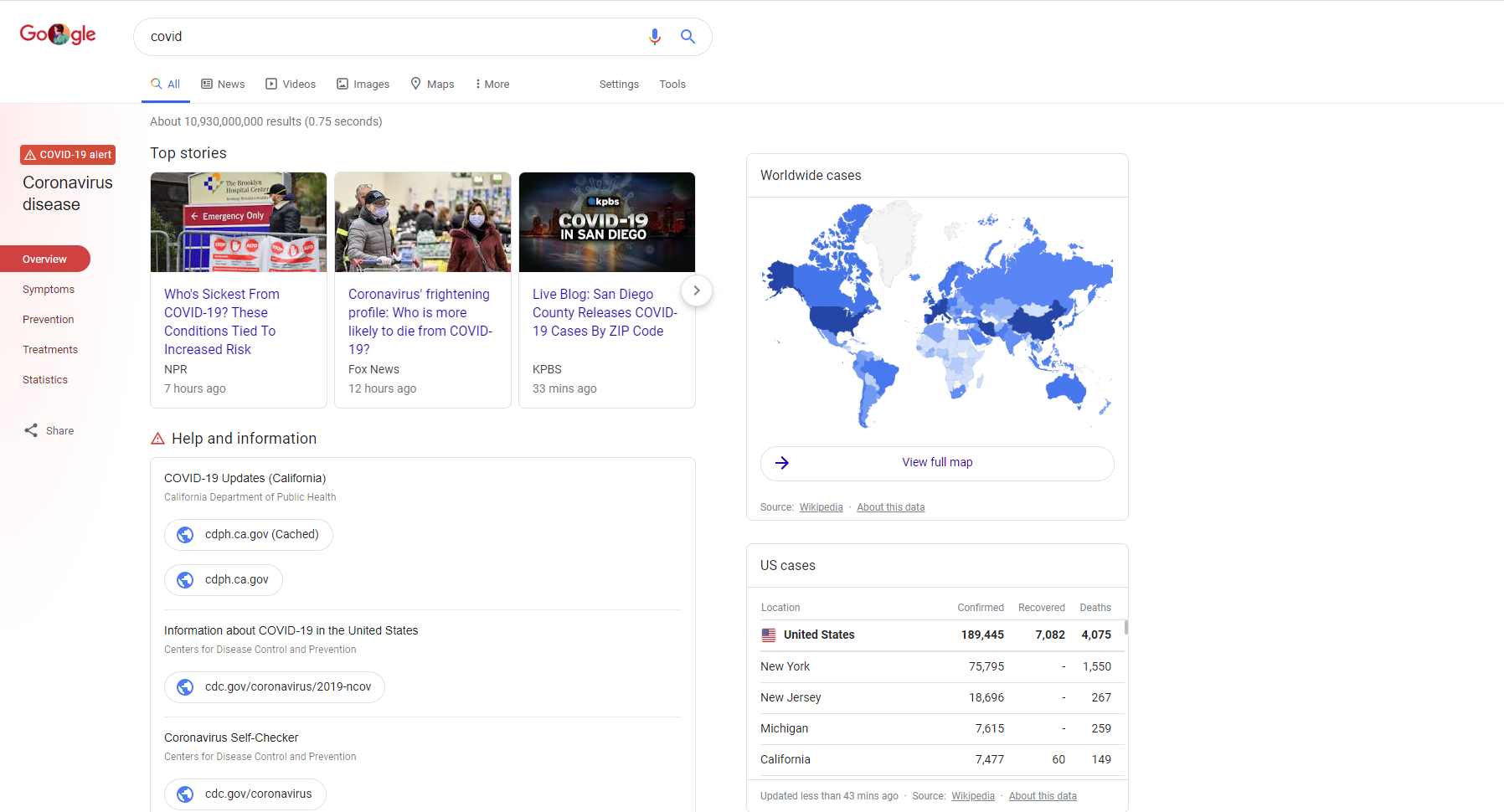Image resolution: width=1504 pixels, height=812 pixels.
Task: Open Fox News Coronavirus' frightening profile story
Action: [x=420, y=322]
